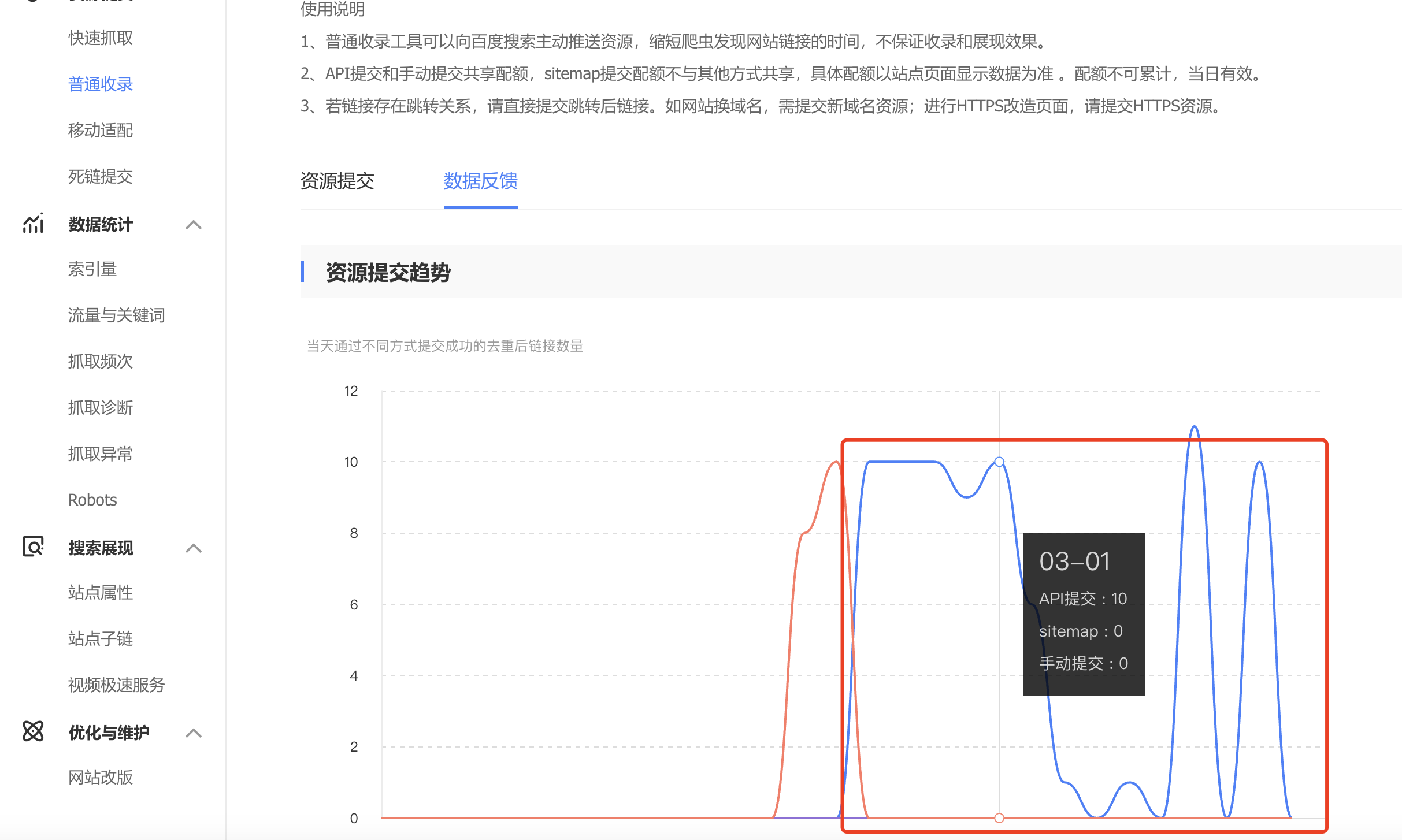Collapse the 数据统计 section chevron
Viewport: 1402px width, 840px height.
[194, 225]
